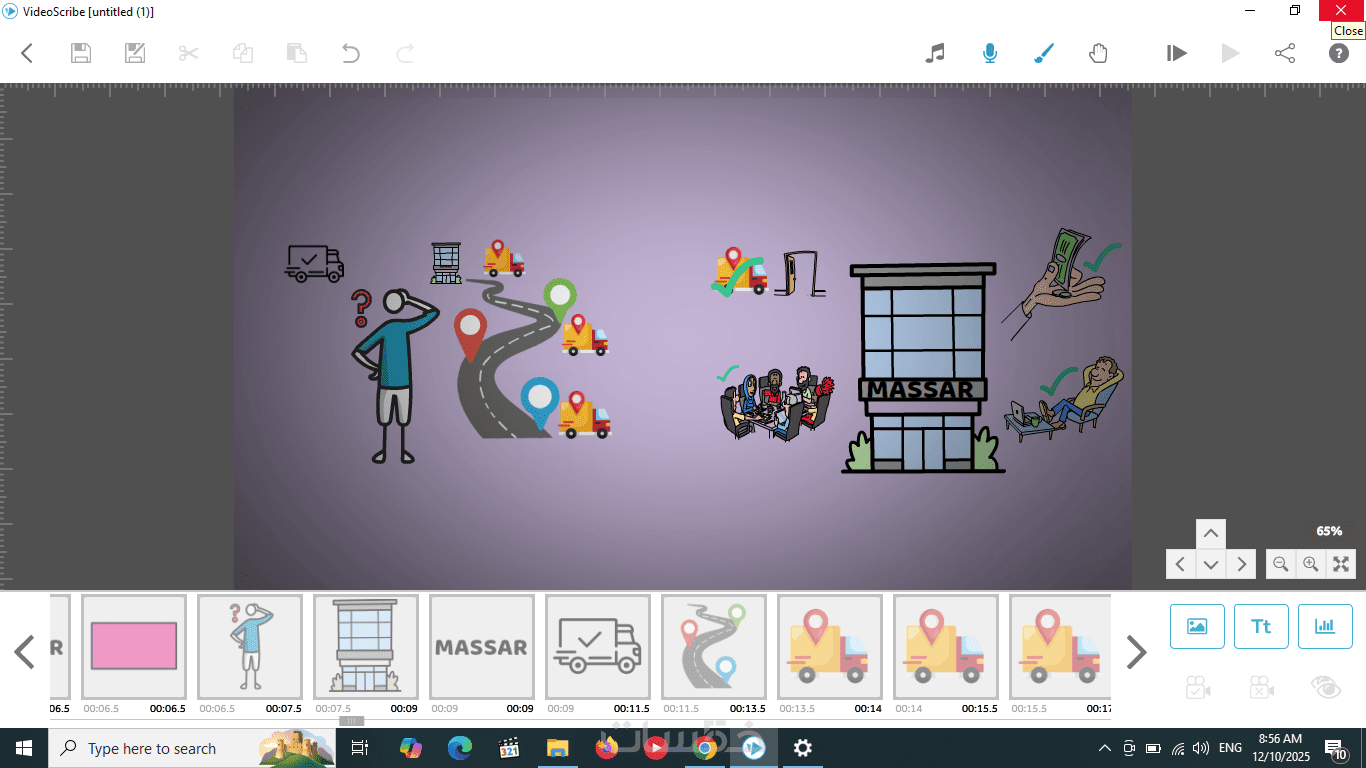Copy the selected element

point(242,53)
